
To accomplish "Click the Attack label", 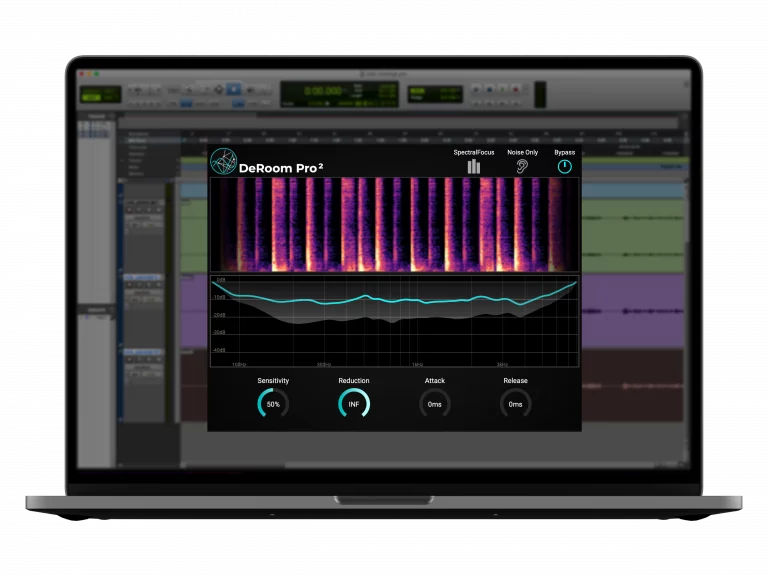I will [434, 381].
